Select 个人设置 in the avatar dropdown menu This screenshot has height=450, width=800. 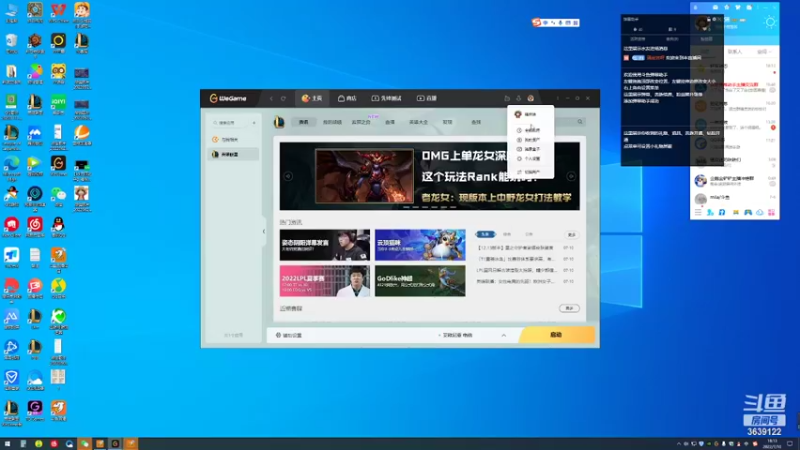[531, 159]
